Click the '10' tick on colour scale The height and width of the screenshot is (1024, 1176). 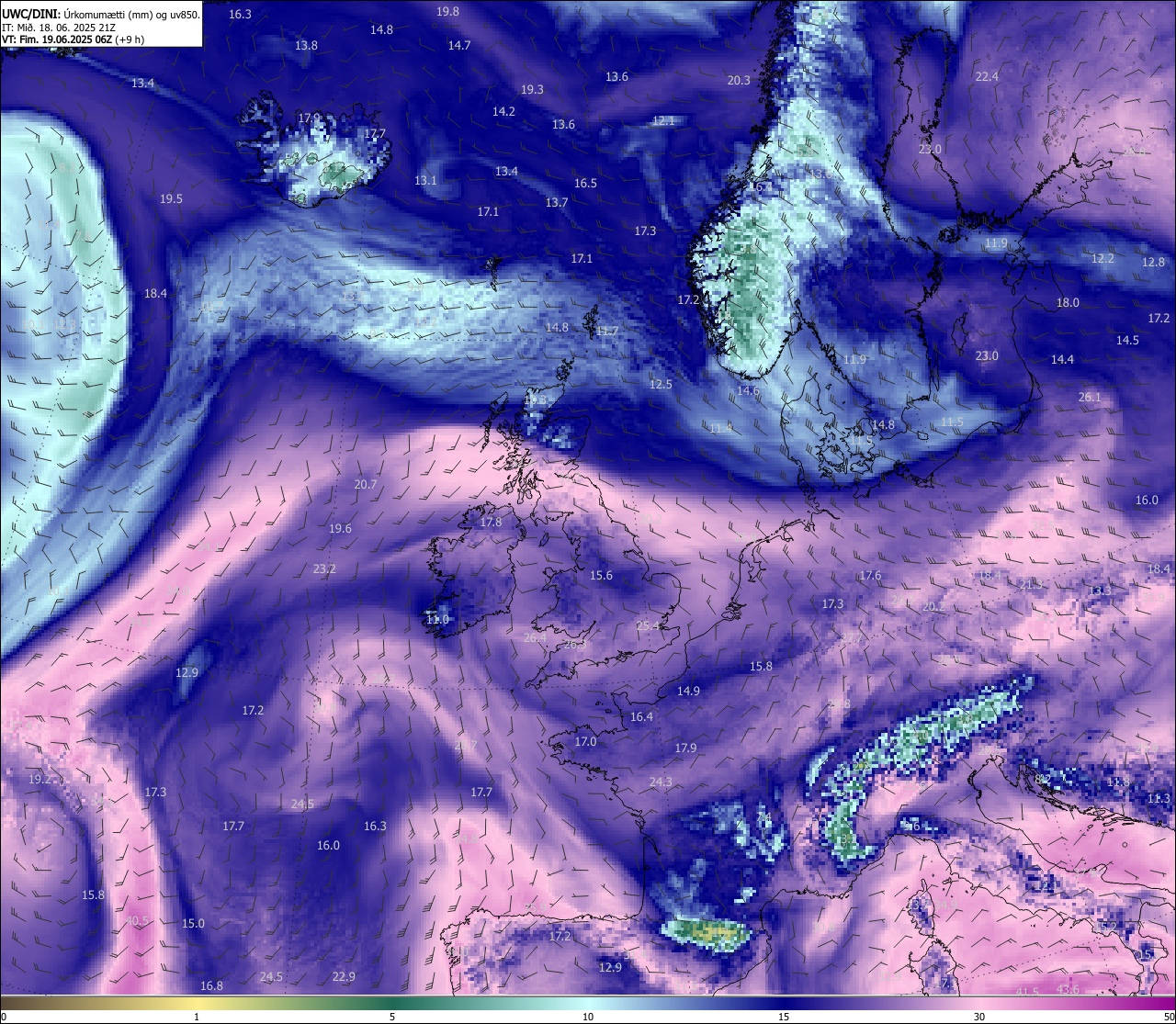pyautogui.click(x=588, y=1017)
